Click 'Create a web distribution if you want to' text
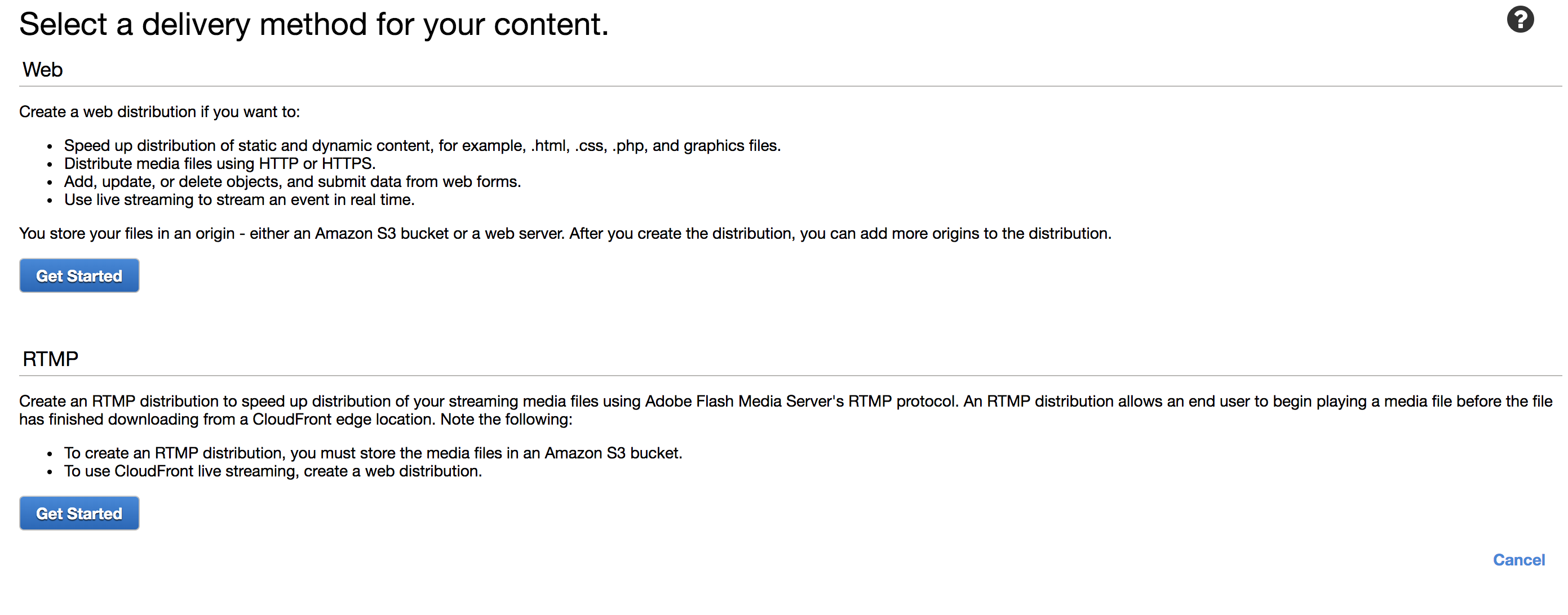This screenshot has width=1568, height=615. 160,112
